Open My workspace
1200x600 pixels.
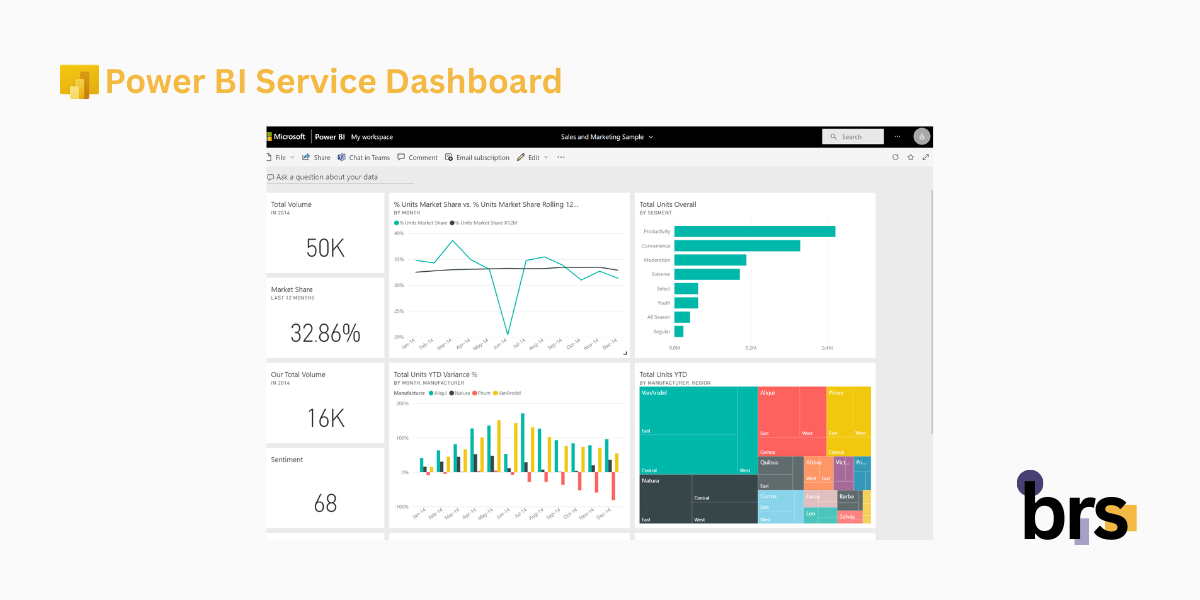372,137
